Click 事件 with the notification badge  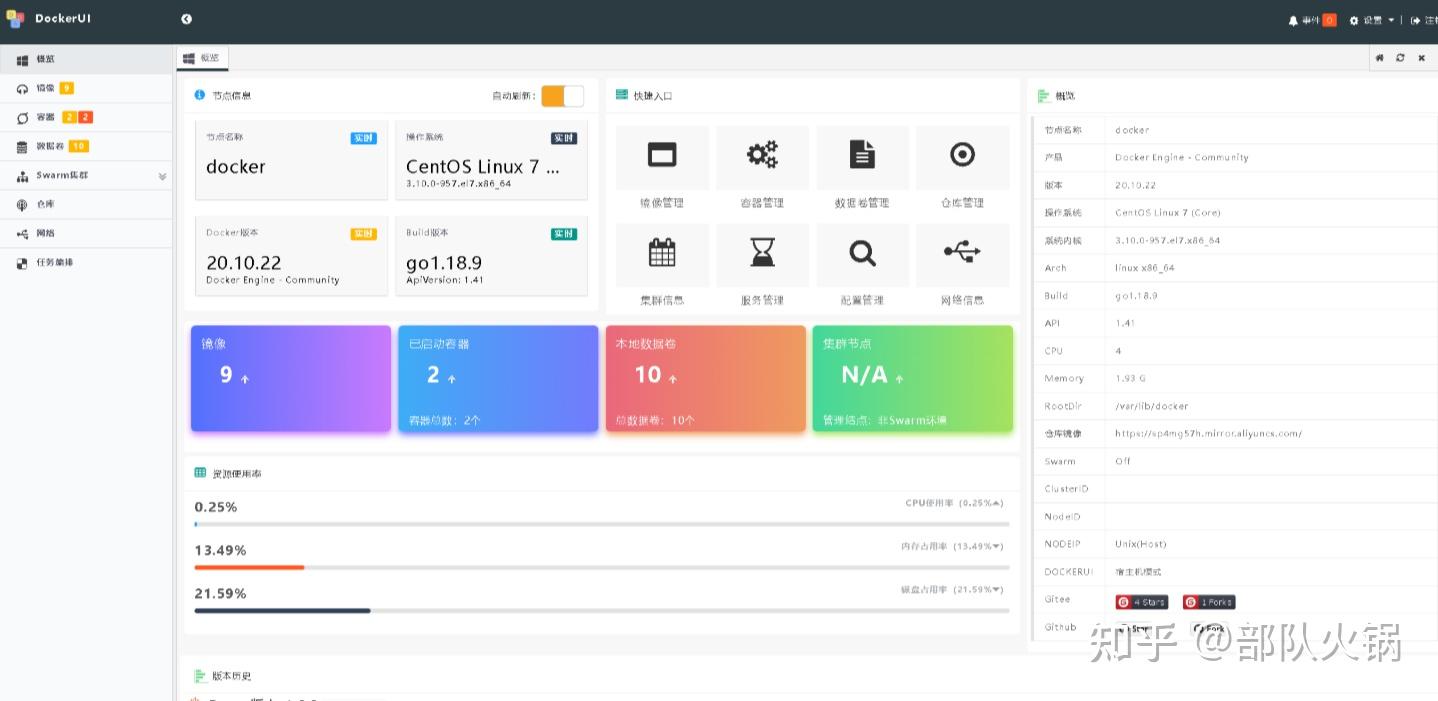tap(1312, 19)
